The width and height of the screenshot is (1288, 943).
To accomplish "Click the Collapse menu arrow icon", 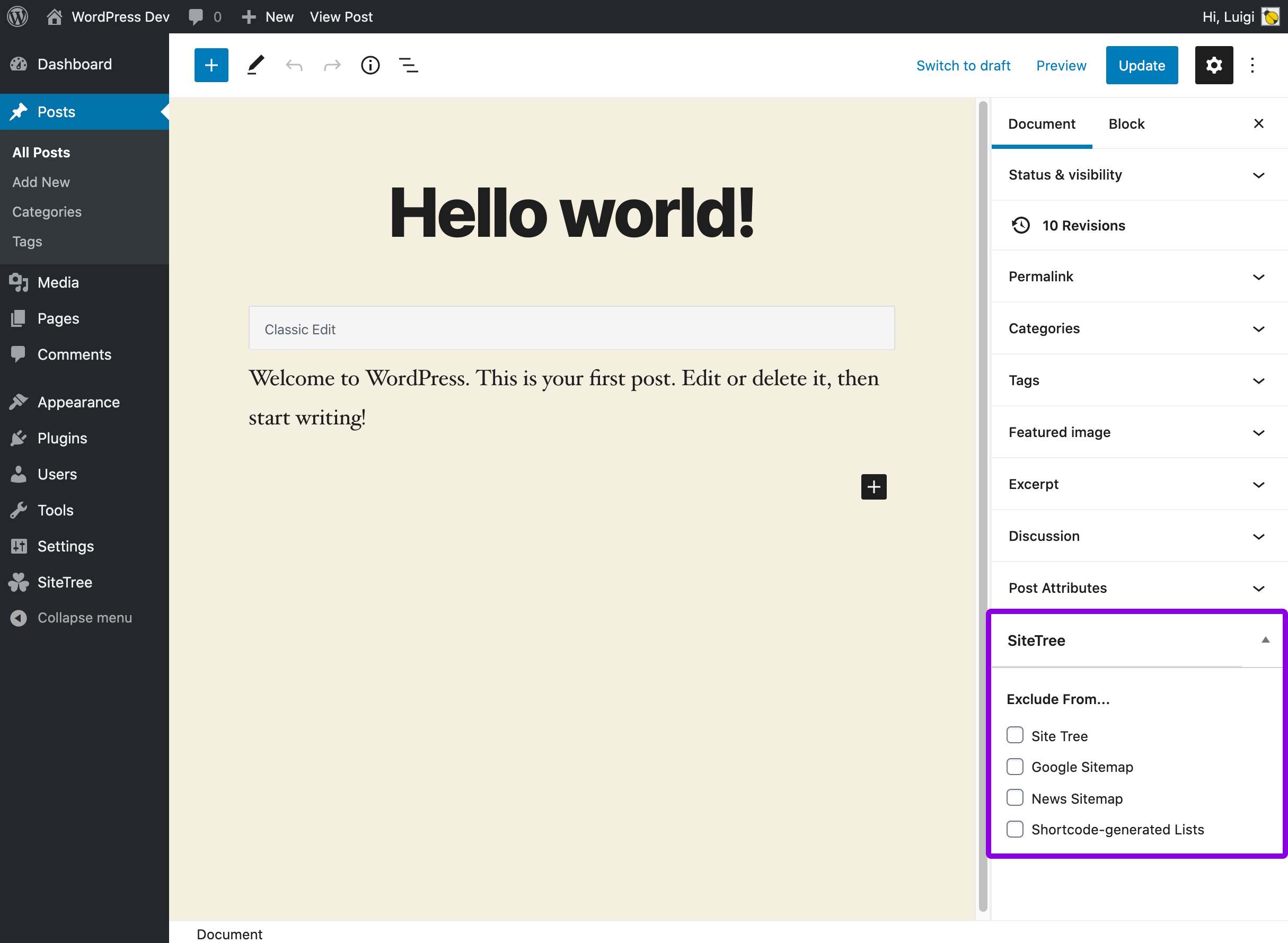I will [x=18, y=618].
